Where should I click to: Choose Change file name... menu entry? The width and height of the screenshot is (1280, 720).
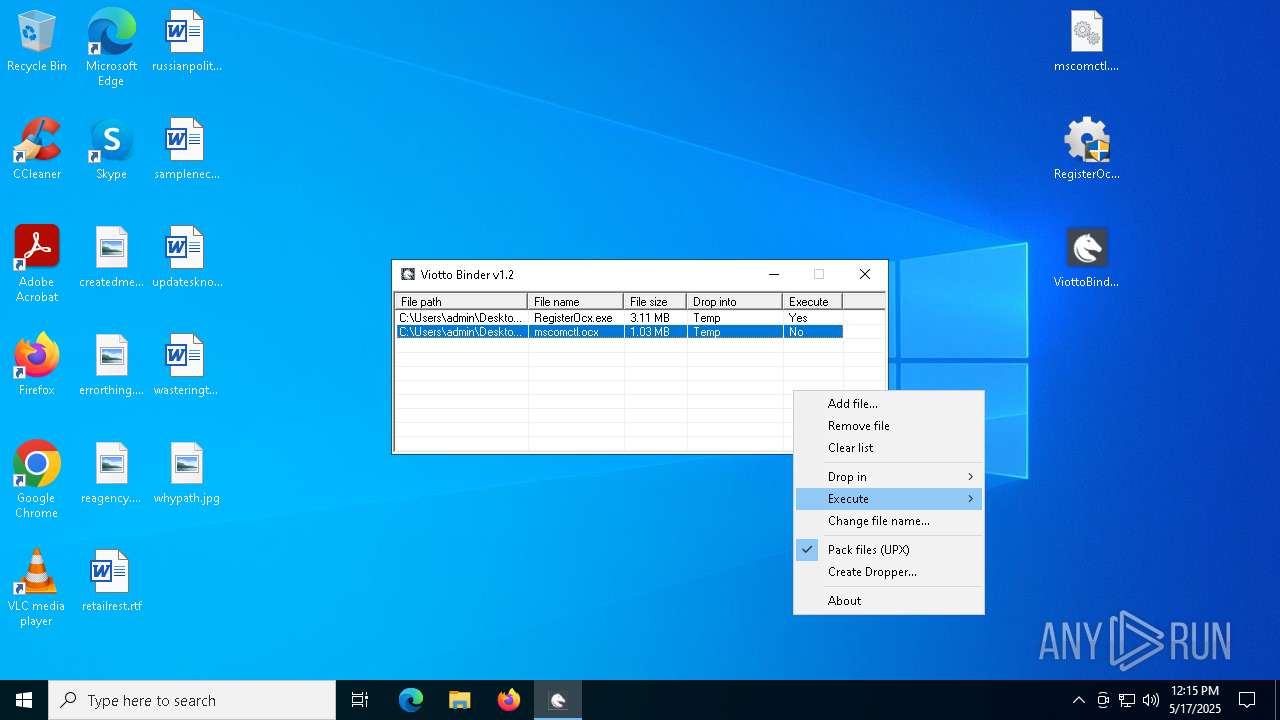889,521
